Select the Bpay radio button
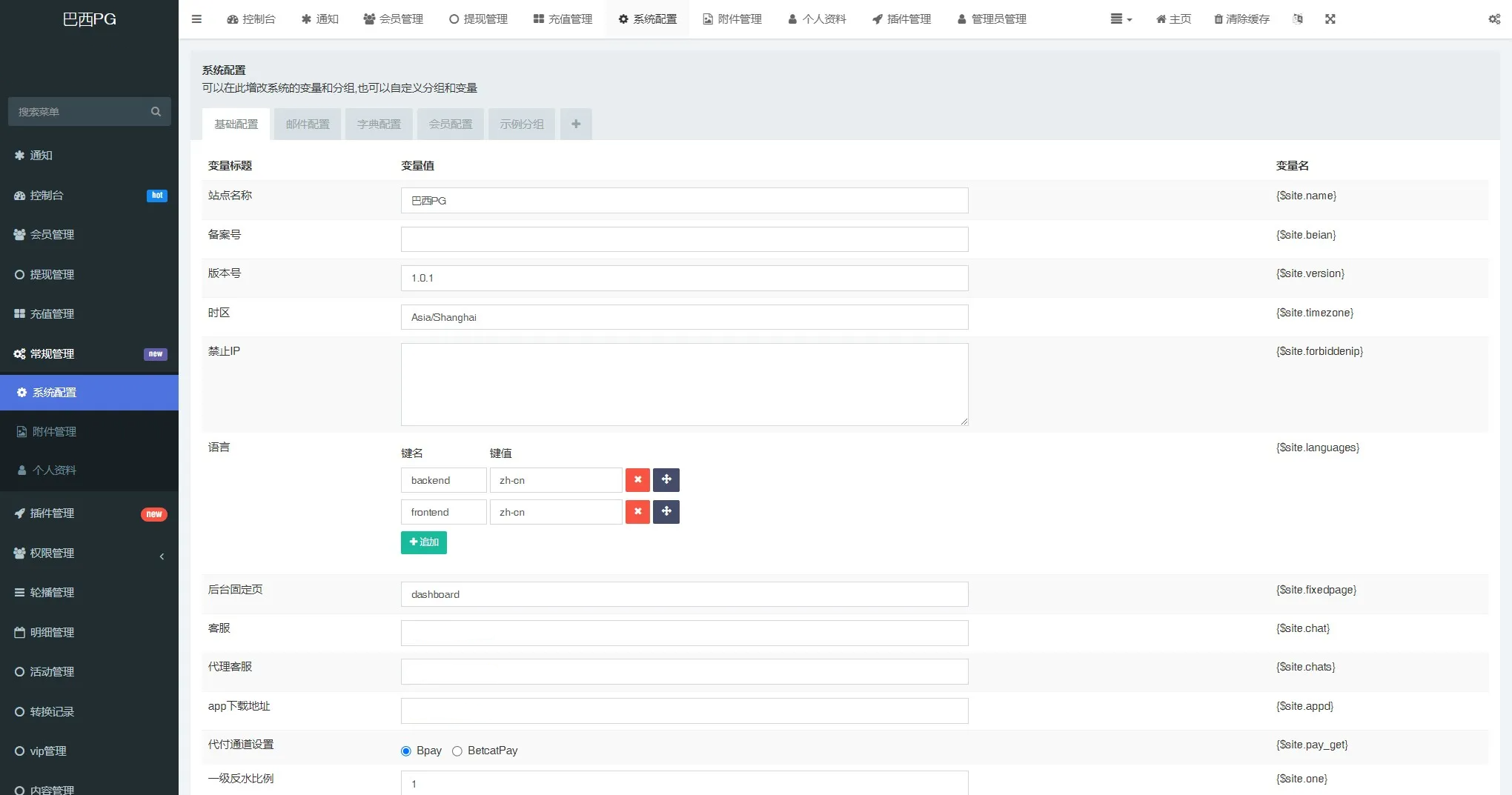Image resolution: width=1512 pixels, height=795 pixels. tap(406, 751)
